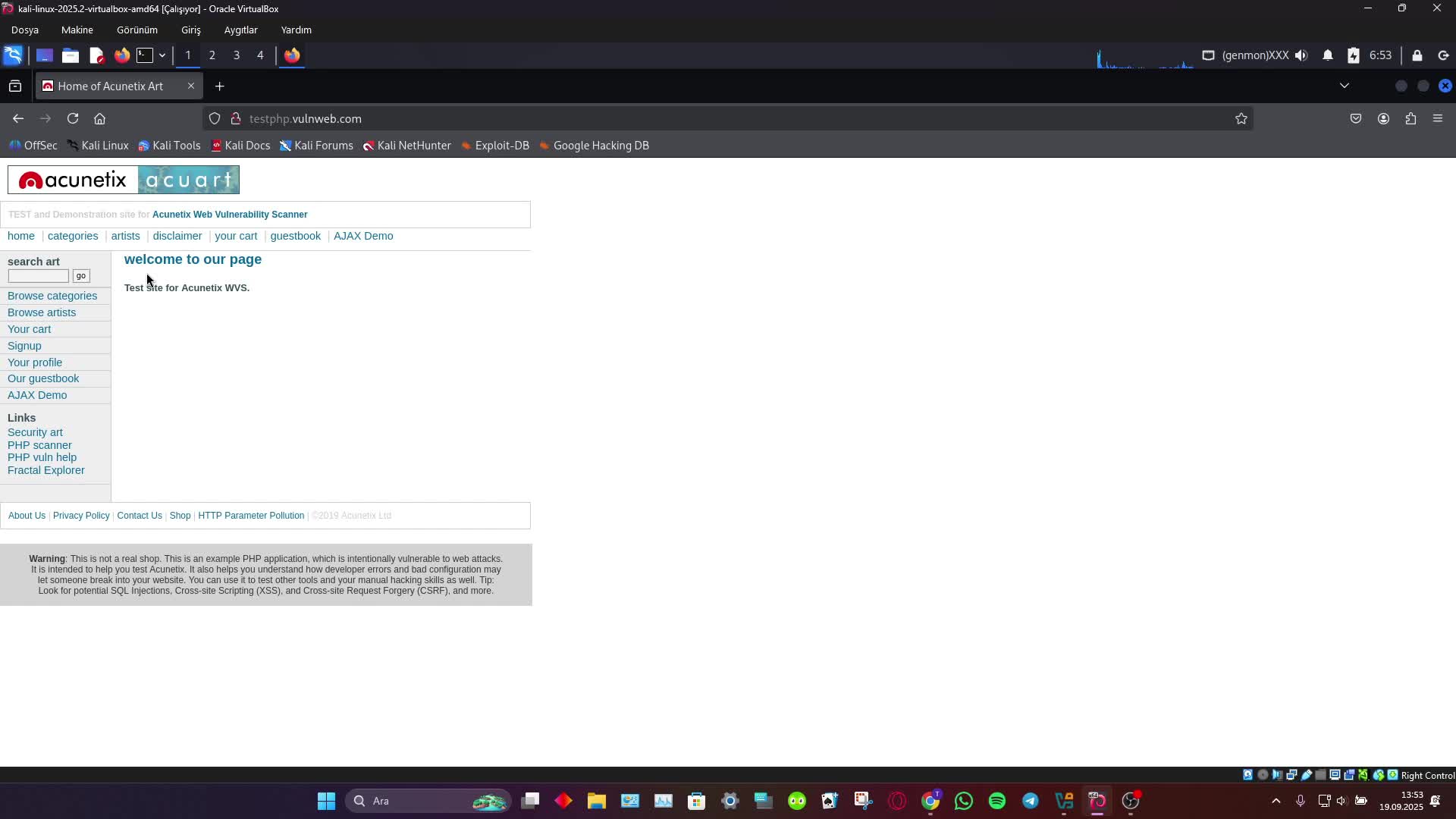Open the Aygıtlar VirtualBox menu
The height and width of the screenshot is (819, 1456).
coord(240,30)
